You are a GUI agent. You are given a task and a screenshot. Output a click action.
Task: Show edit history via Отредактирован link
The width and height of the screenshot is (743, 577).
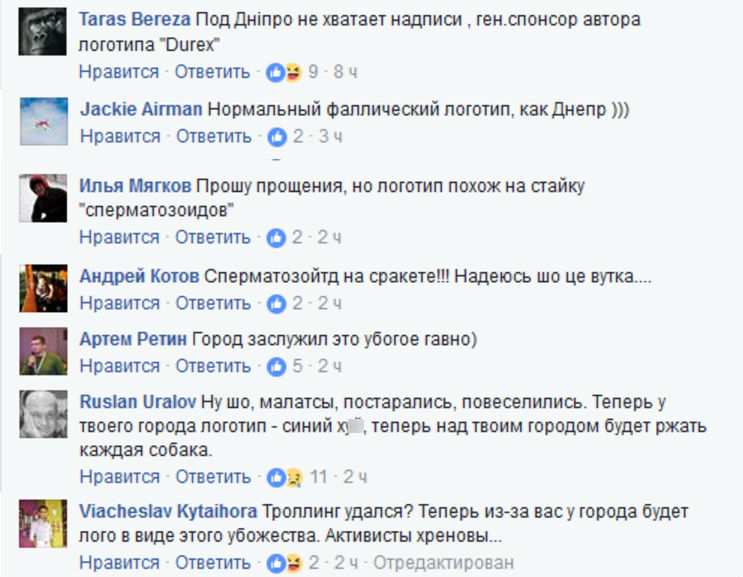[438, 563]
